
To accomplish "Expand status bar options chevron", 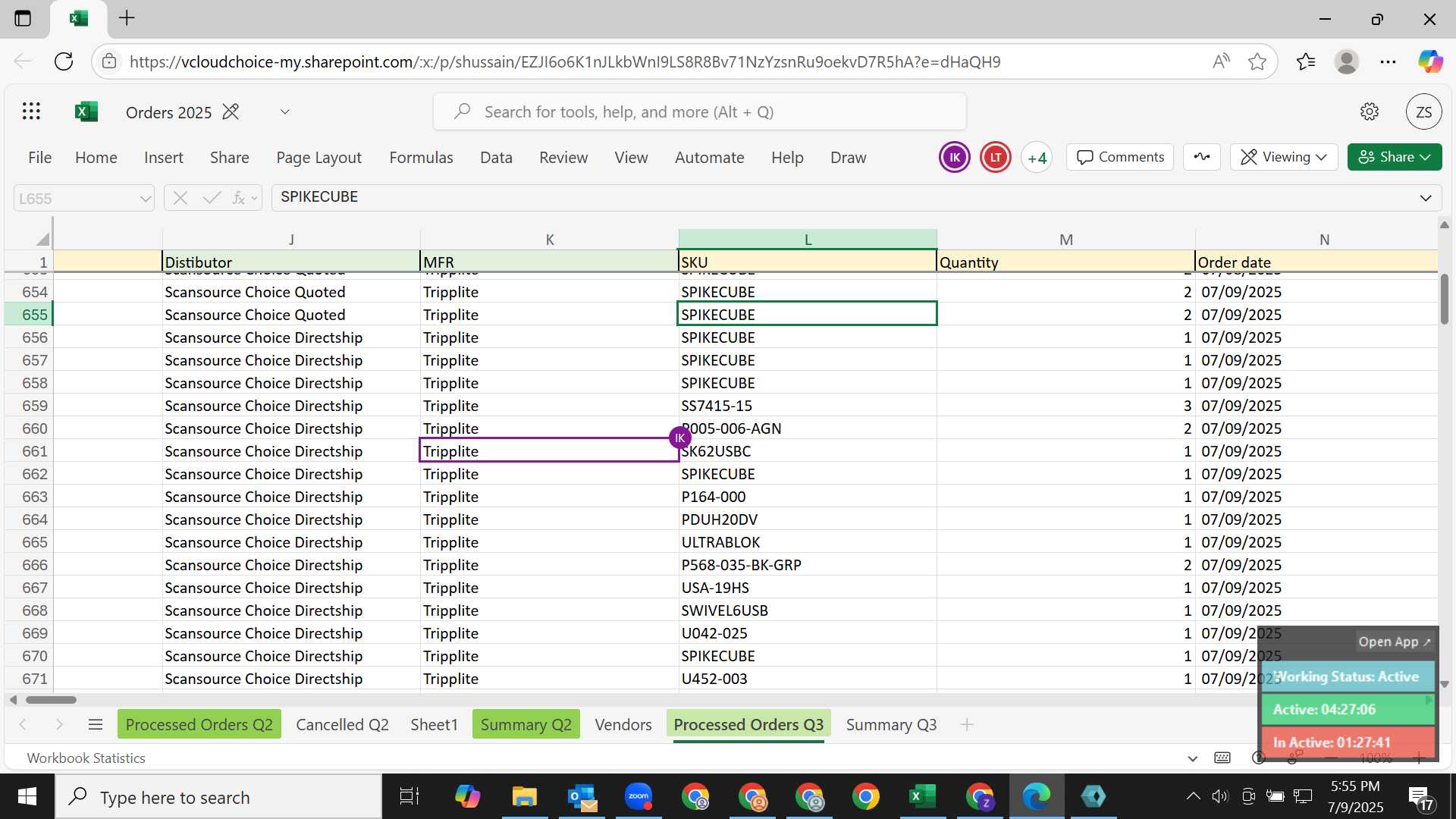I will pos(1192,758).
